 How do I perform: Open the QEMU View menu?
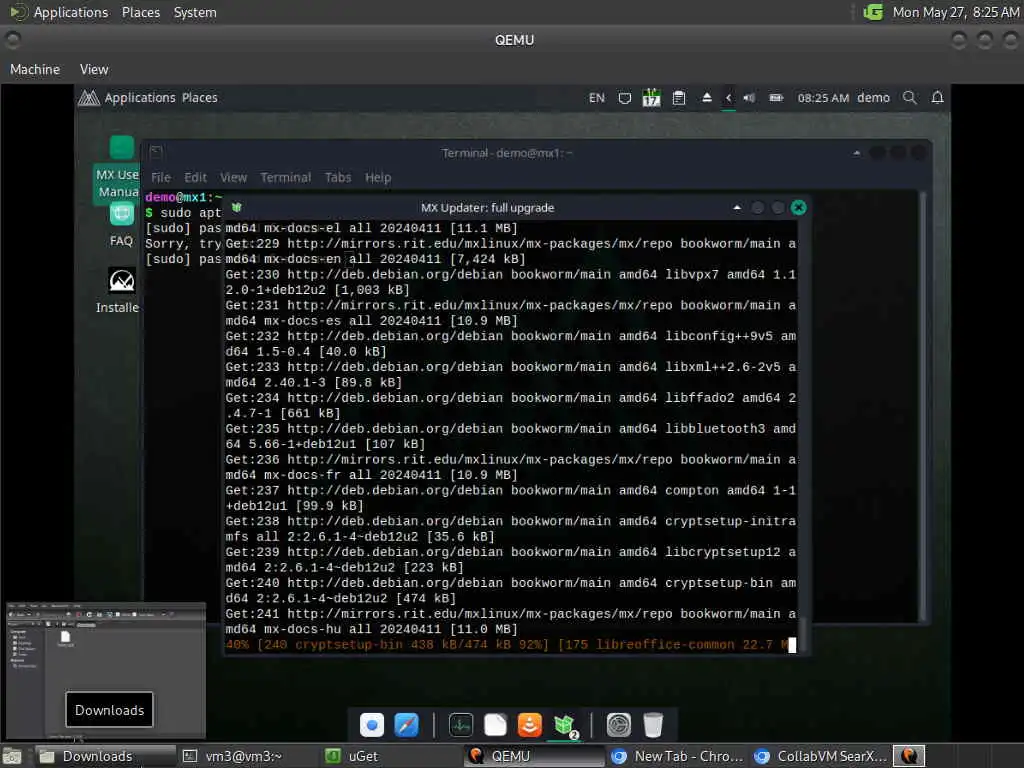pos(94,69)
